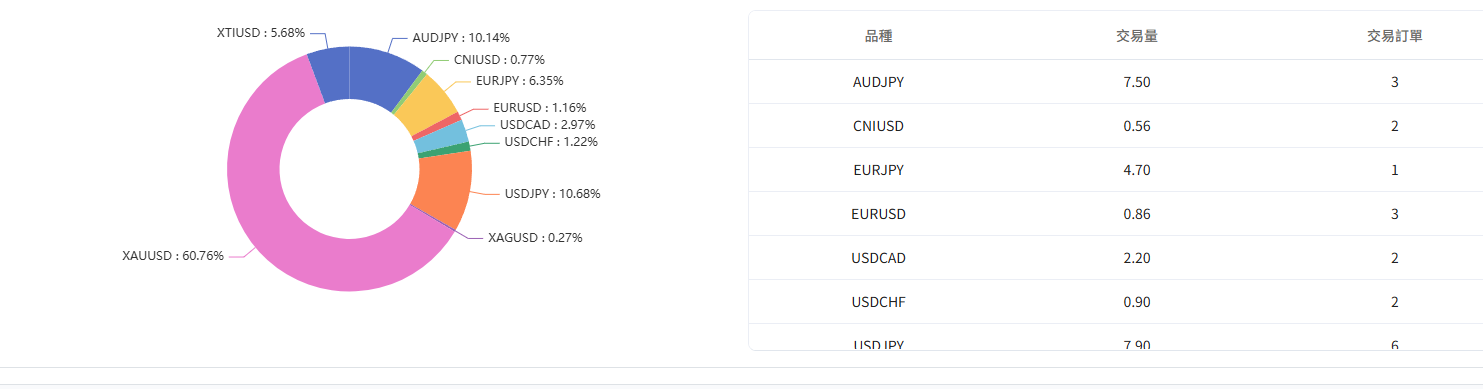This screenshot has height=389, width=1483.
Task: Click the 交易量 column header
Action: click(1137, 36)
